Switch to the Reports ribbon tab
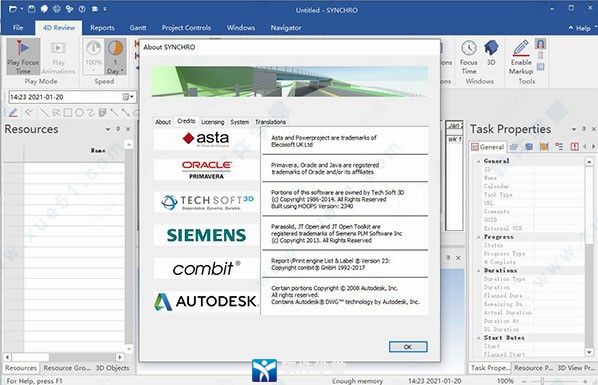Viewport: 598px width, 385px height. click(x=102, y=27)
